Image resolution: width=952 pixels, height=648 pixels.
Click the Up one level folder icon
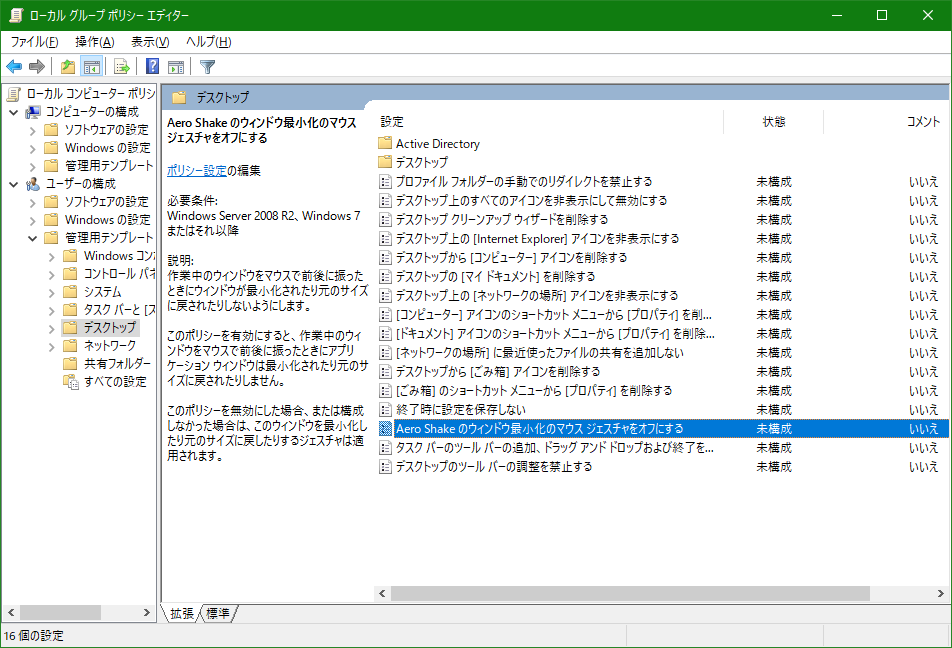tap(67, 66)
